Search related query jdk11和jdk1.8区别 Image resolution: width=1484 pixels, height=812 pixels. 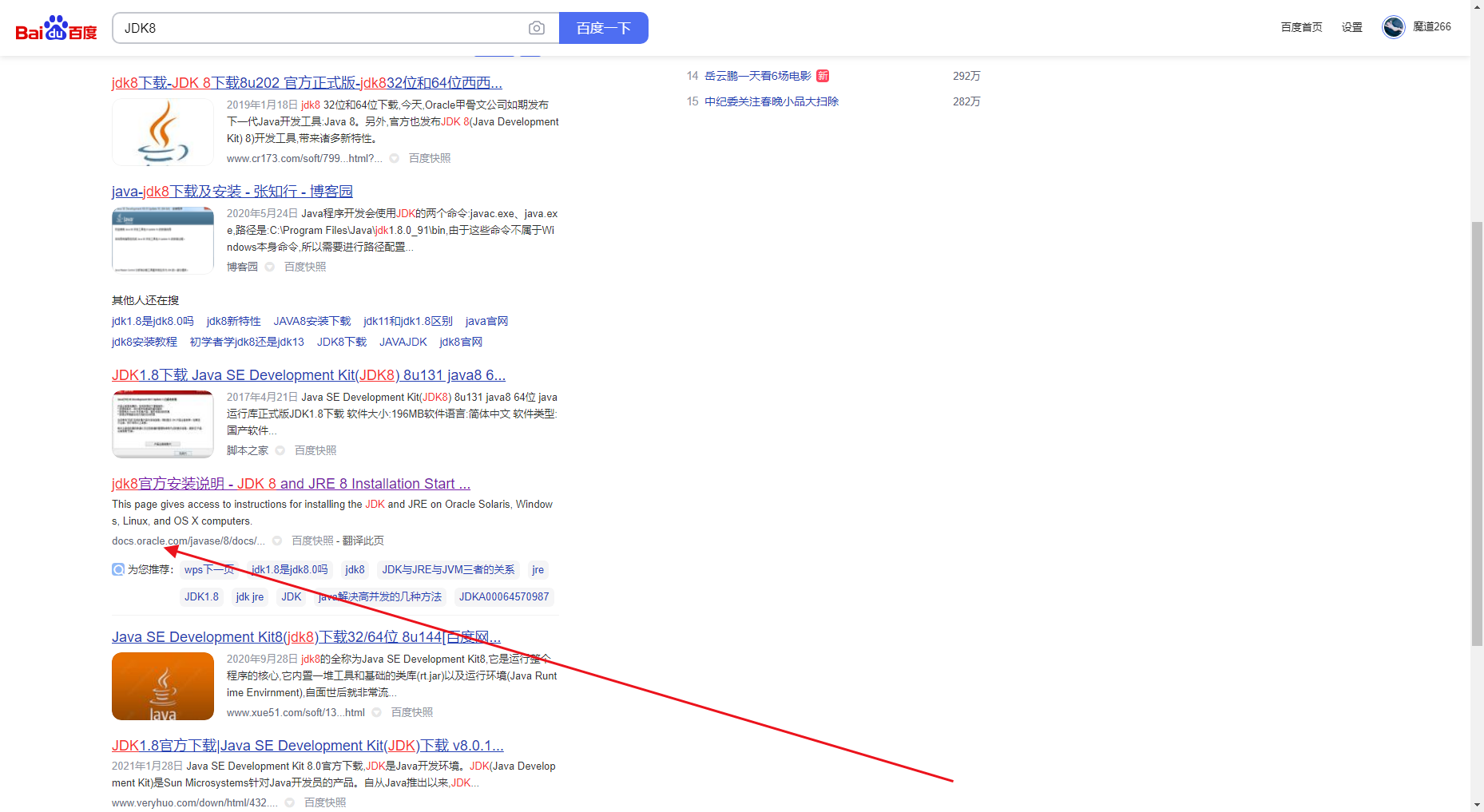tap(408, 321)
